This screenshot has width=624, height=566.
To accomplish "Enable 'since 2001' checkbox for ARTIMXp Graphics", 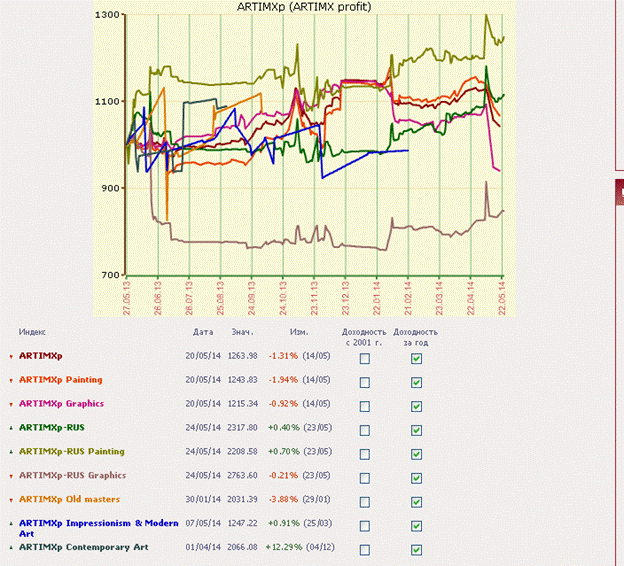I will 365,406.
